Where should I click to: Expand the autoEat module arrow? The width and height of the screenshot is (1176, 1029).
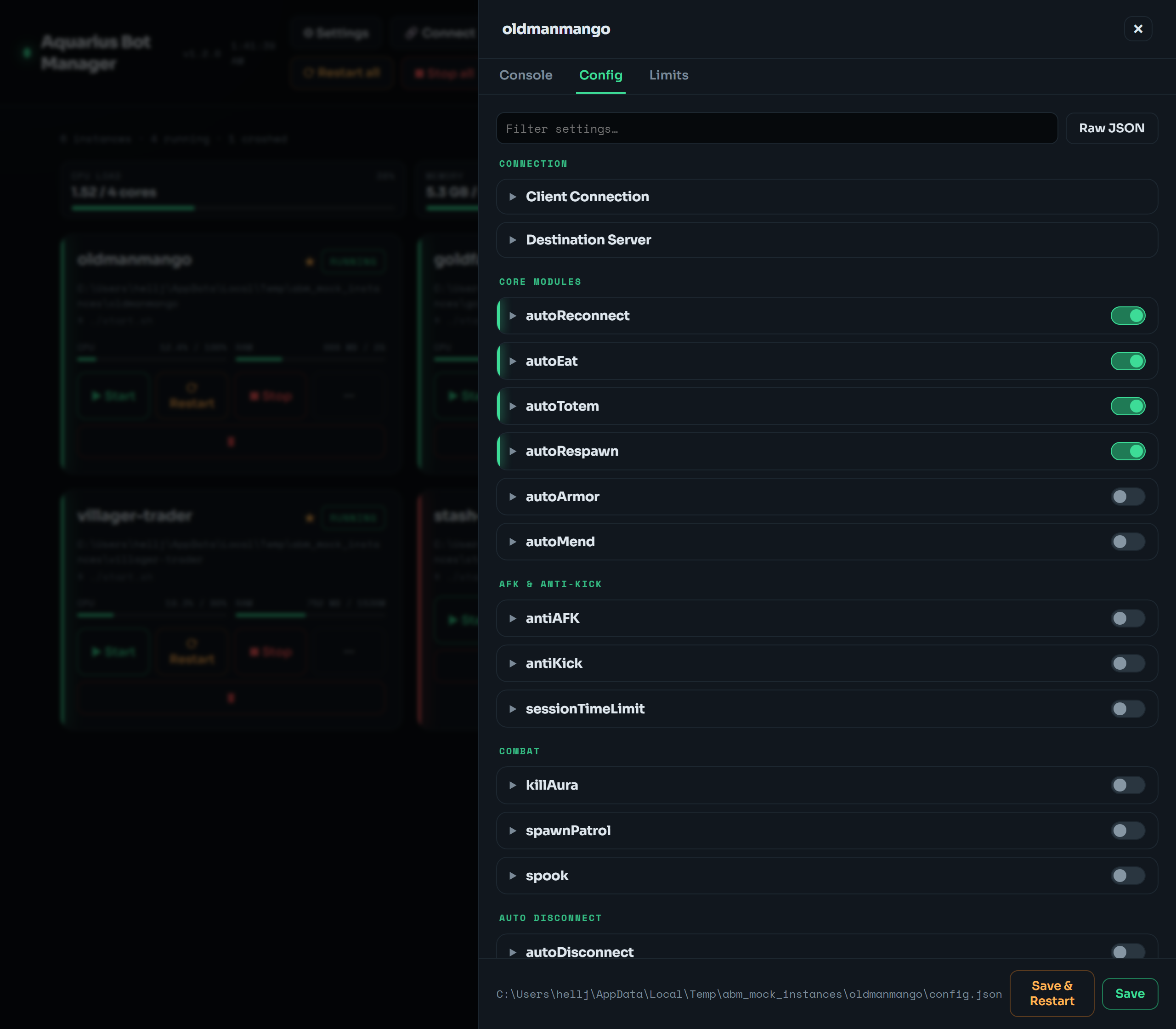coord(513,361)
